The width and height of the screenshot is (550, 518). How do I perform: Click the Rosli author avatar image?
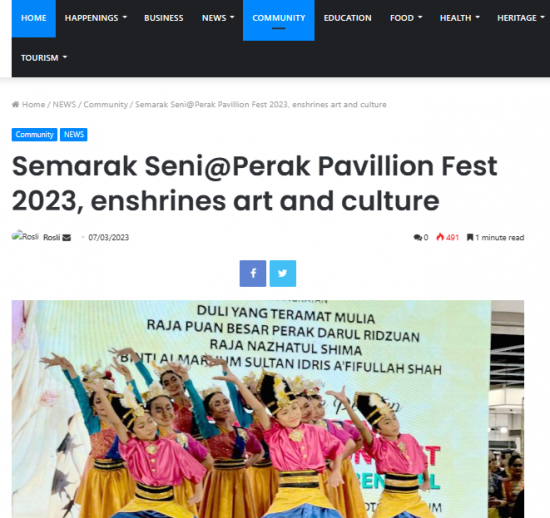click(25, 236)
